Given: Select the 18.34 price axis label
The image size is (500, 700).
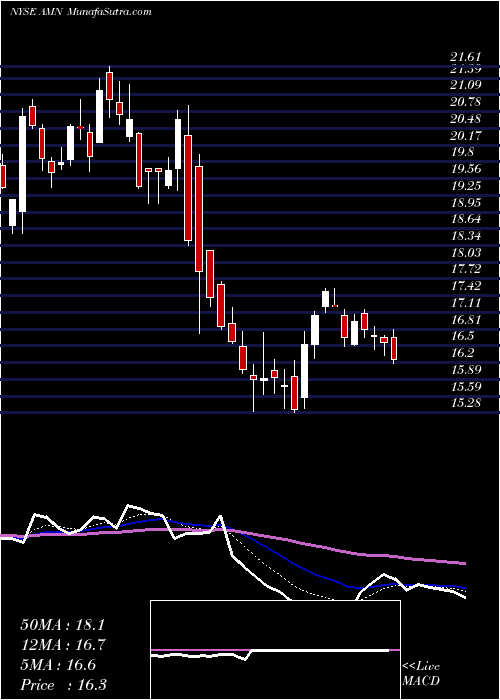Looking at the screenshot, I should (466, 236).
